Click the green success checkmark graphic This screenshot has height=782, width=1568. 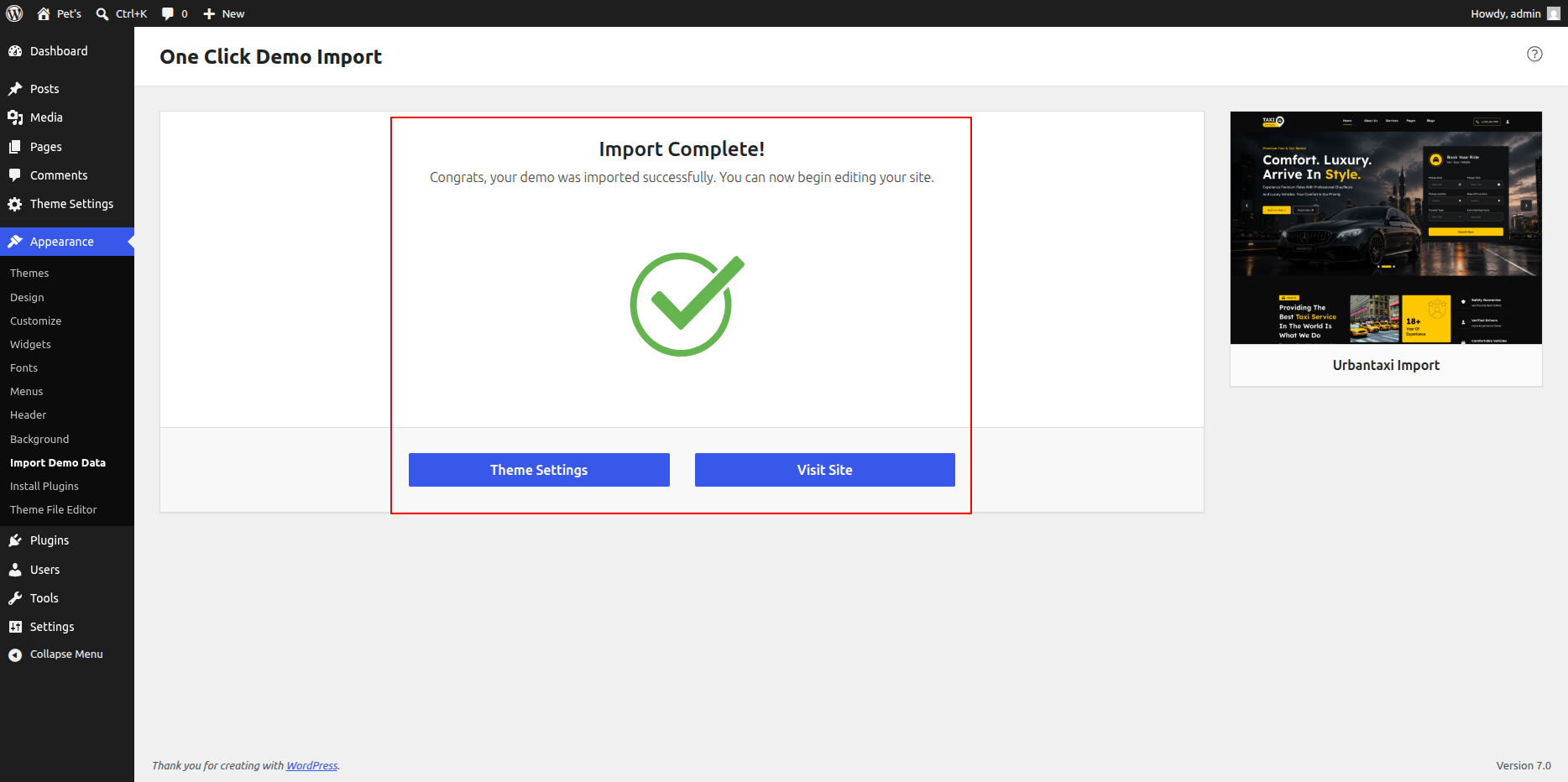pyautogui.click(x=687, y=304)
